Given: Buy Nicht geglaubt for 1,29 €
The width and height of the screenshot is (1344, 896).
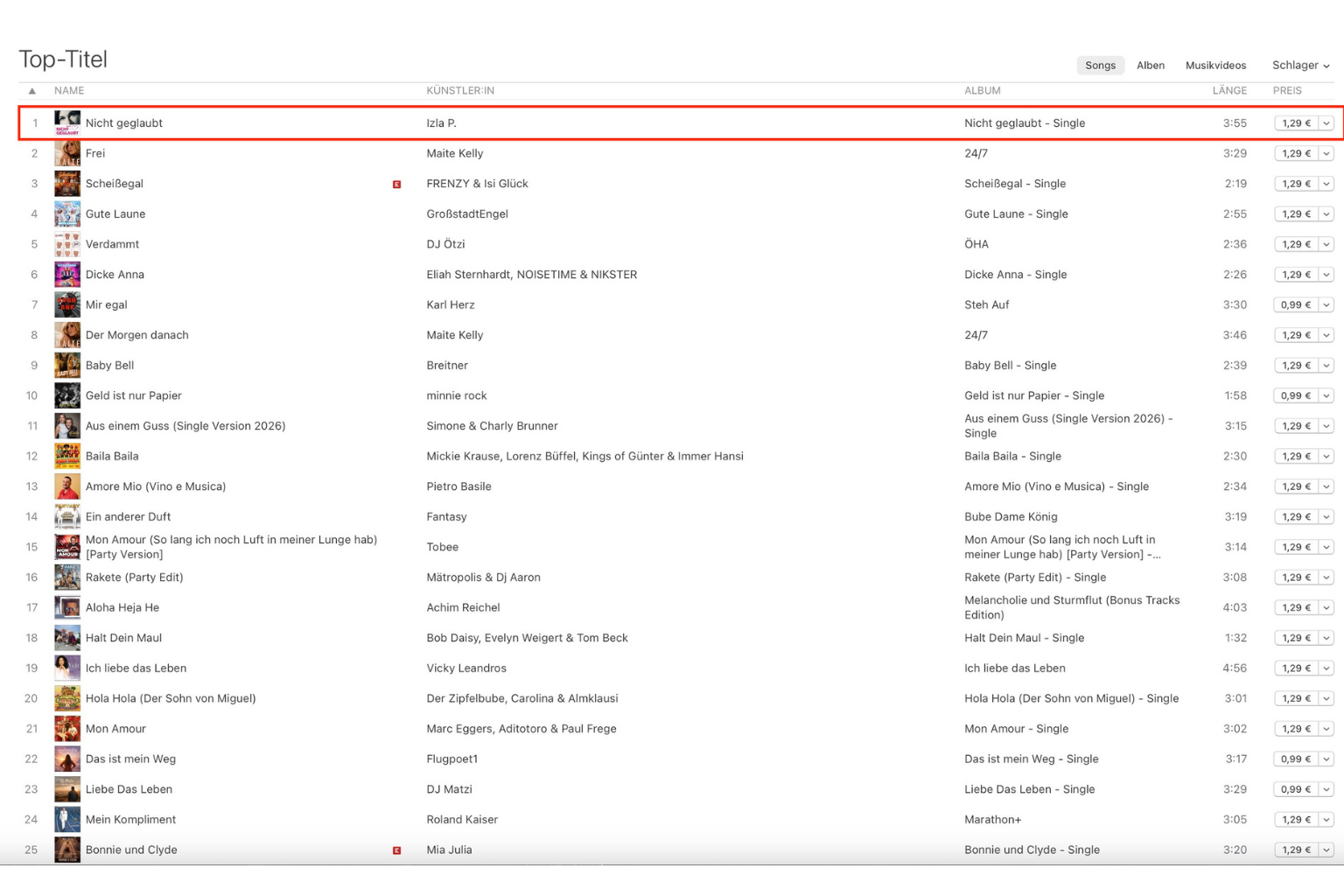Looking at the screenshot, I should point(1296,123).
